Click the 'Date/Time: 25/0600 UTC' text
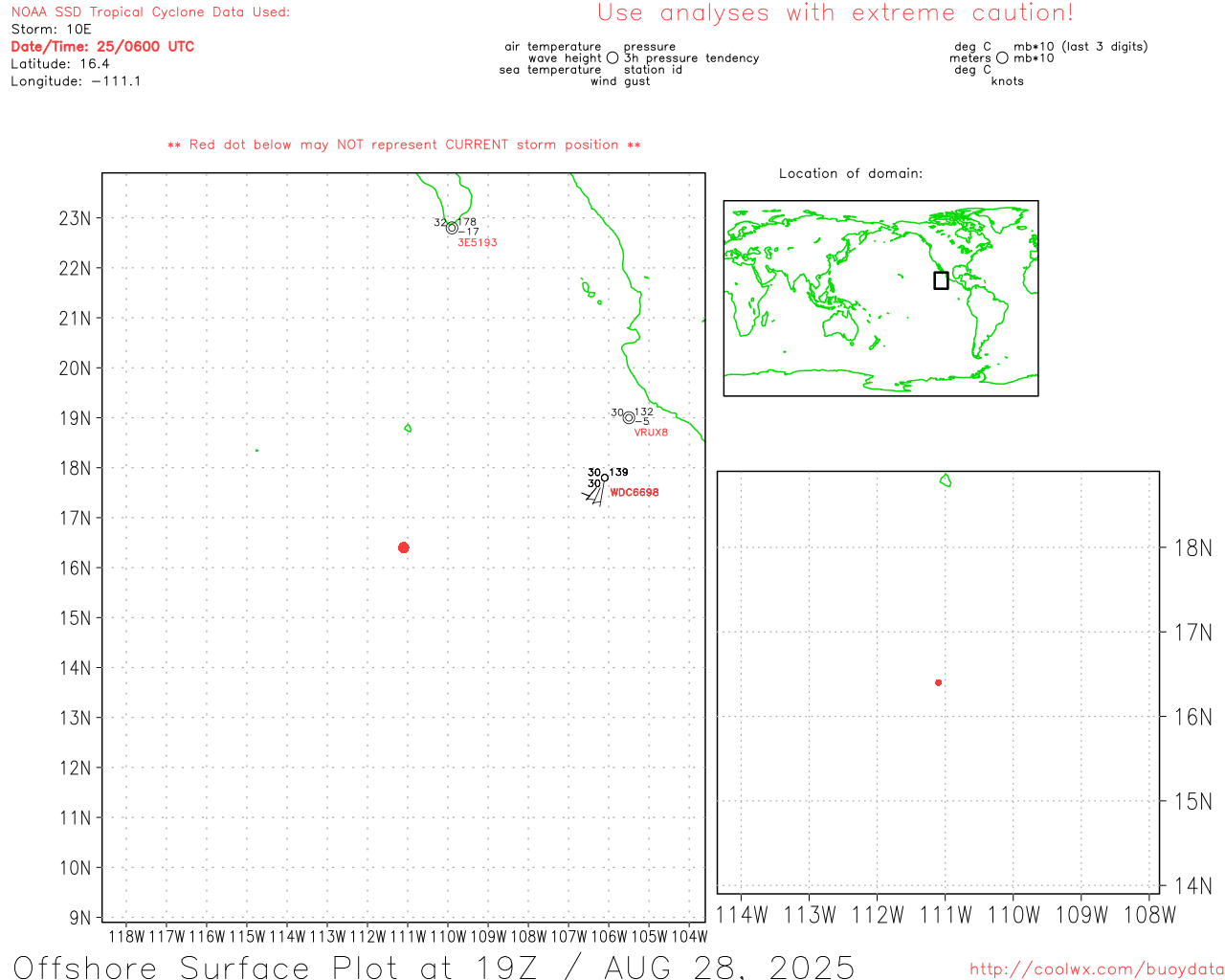Viewport: 1225px width, 980px height. coord(102,46)
